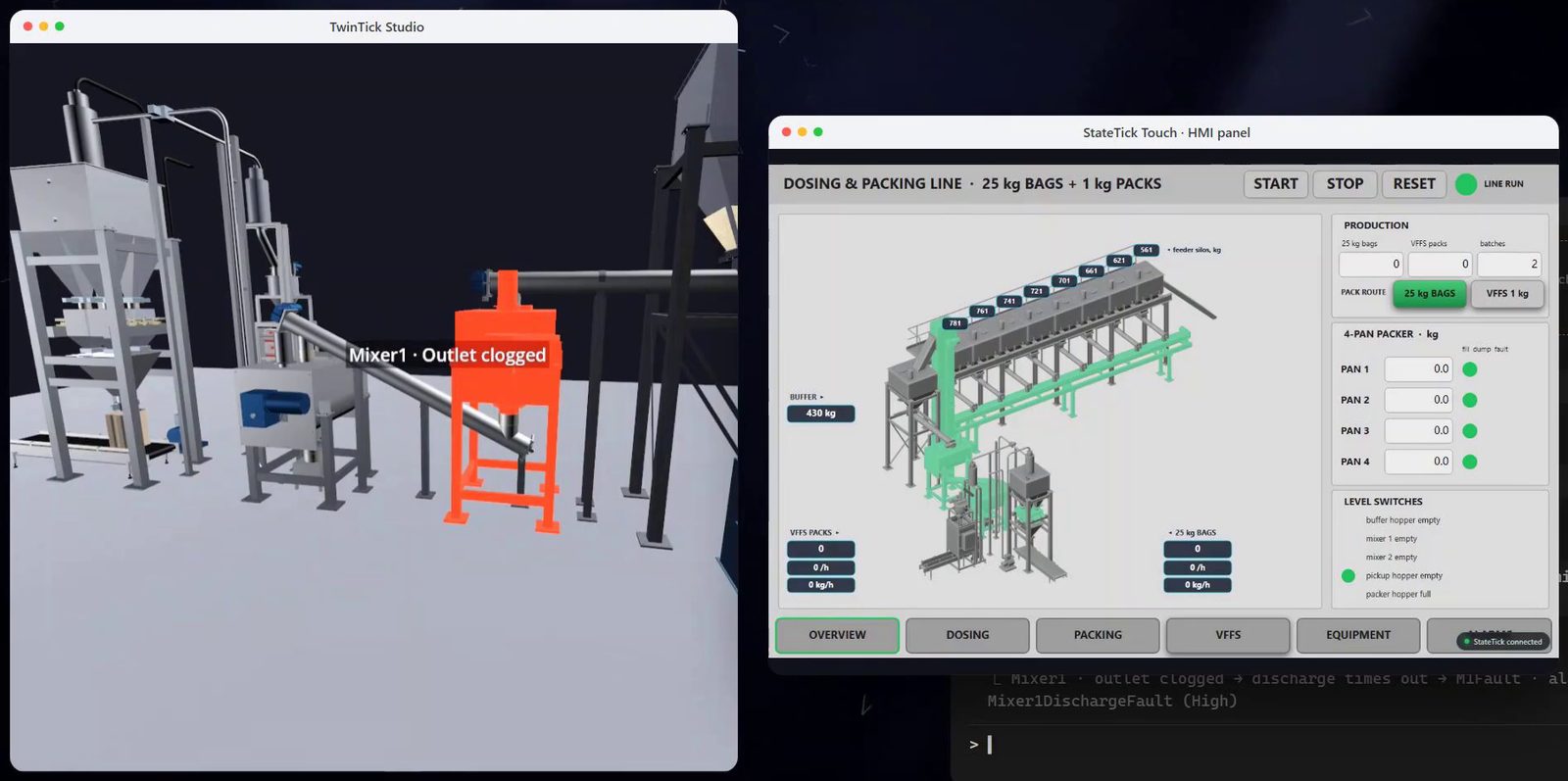Open the EQUIPMENT tab
This screenshot has height=781, width=1568.
(x=1358, y=635)
